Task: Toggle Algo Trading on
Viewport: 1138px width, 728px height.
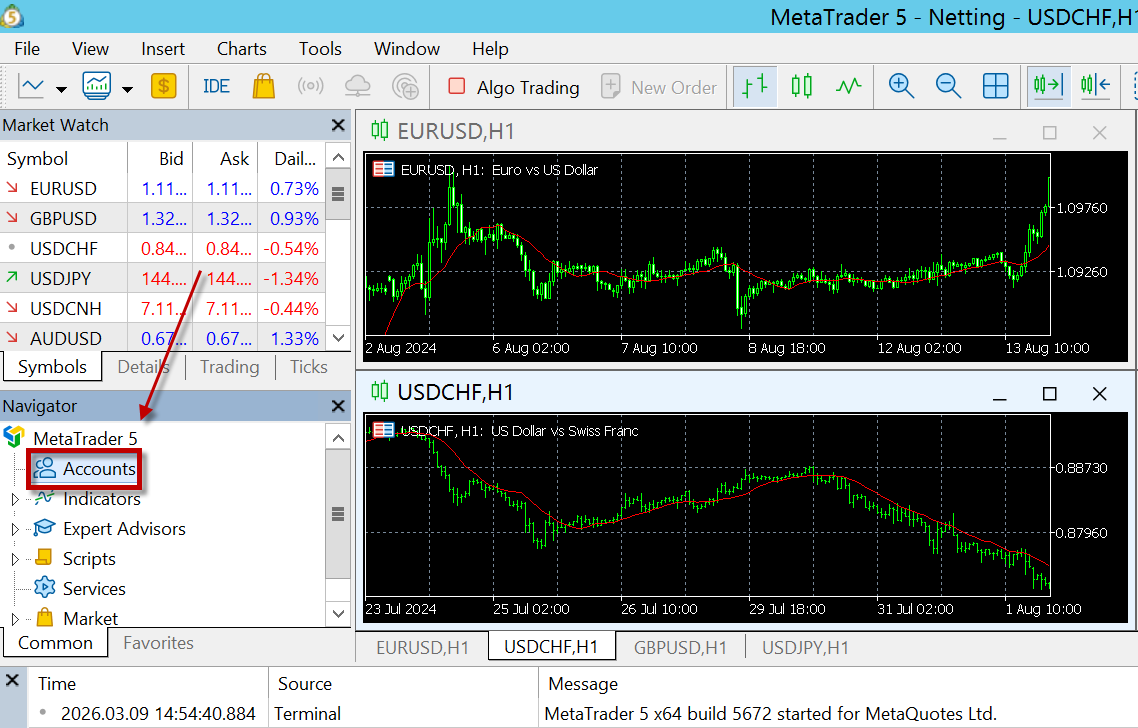Action: click(514, 87)
